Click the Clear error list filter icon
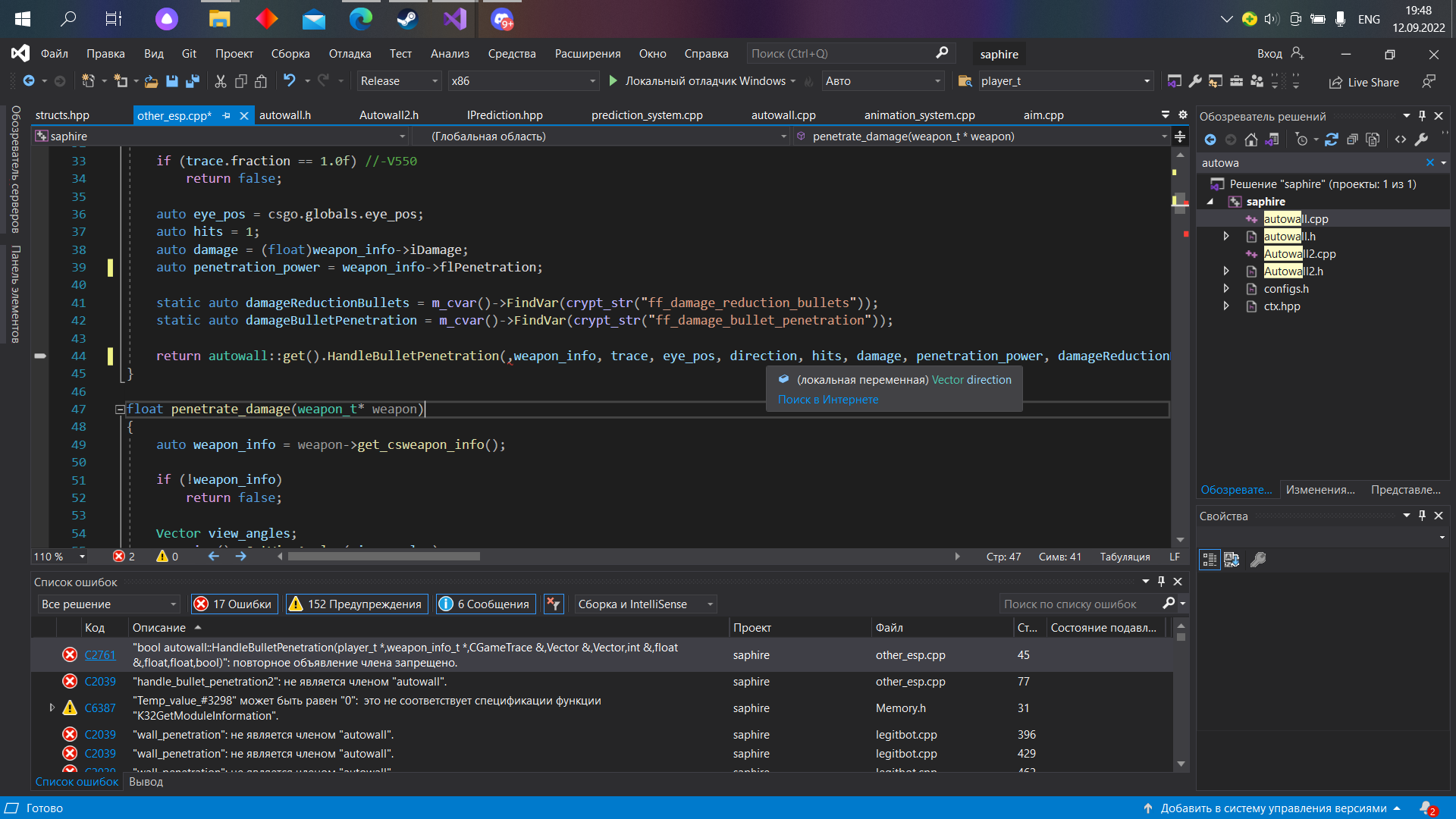This screenshot has height=819, width=1456. tap(554, 604)
